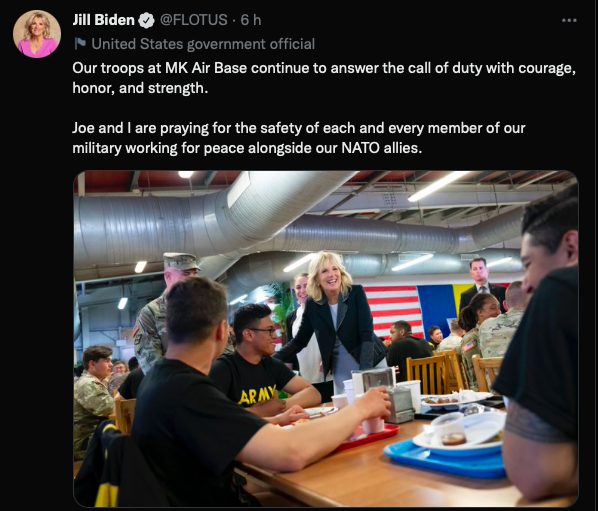Image resolution: width=598 pixels, height=511 pixels.
Task: Click the red tray on the table
Action: tap(366, 437)
